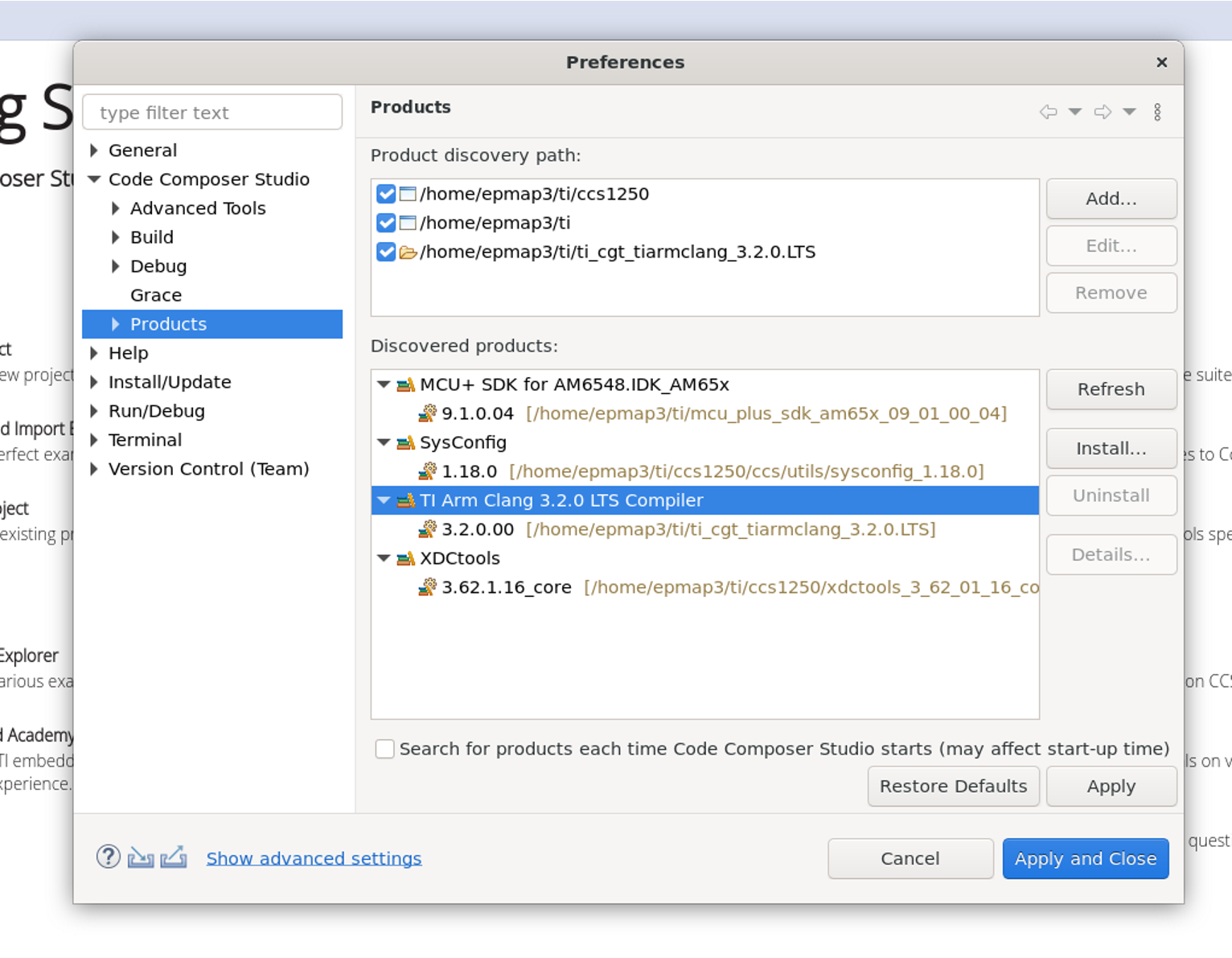This screenshot has height=958, width=1232.
Task: Click the XDCtools product icon
Action: [x=406, y=559]
